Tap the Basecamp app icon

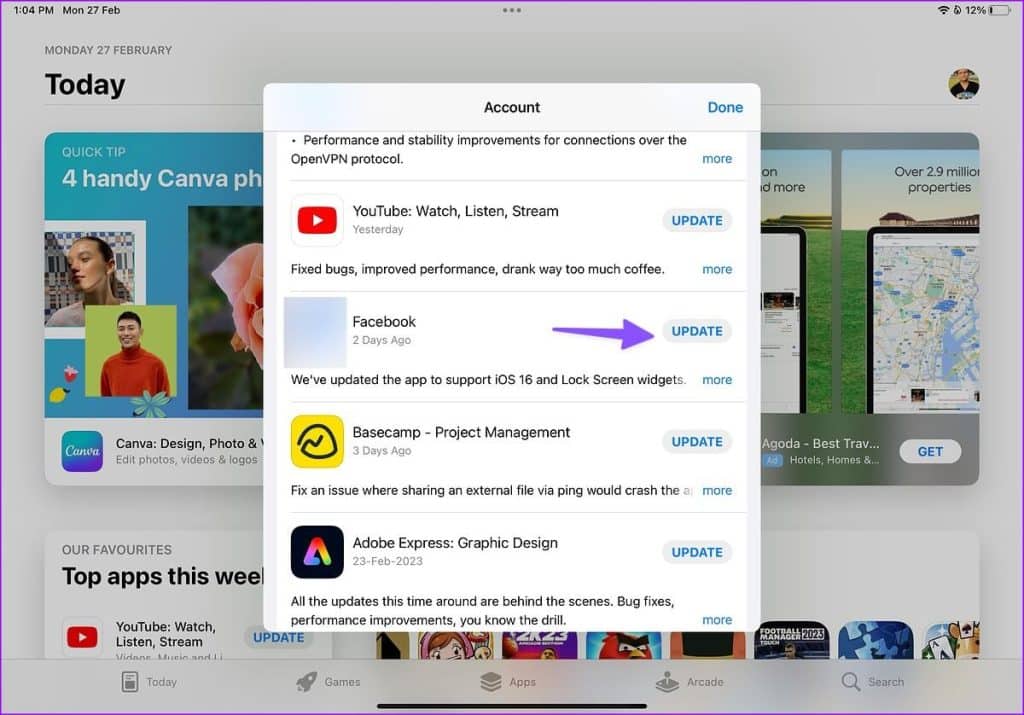tap(317, 441)
